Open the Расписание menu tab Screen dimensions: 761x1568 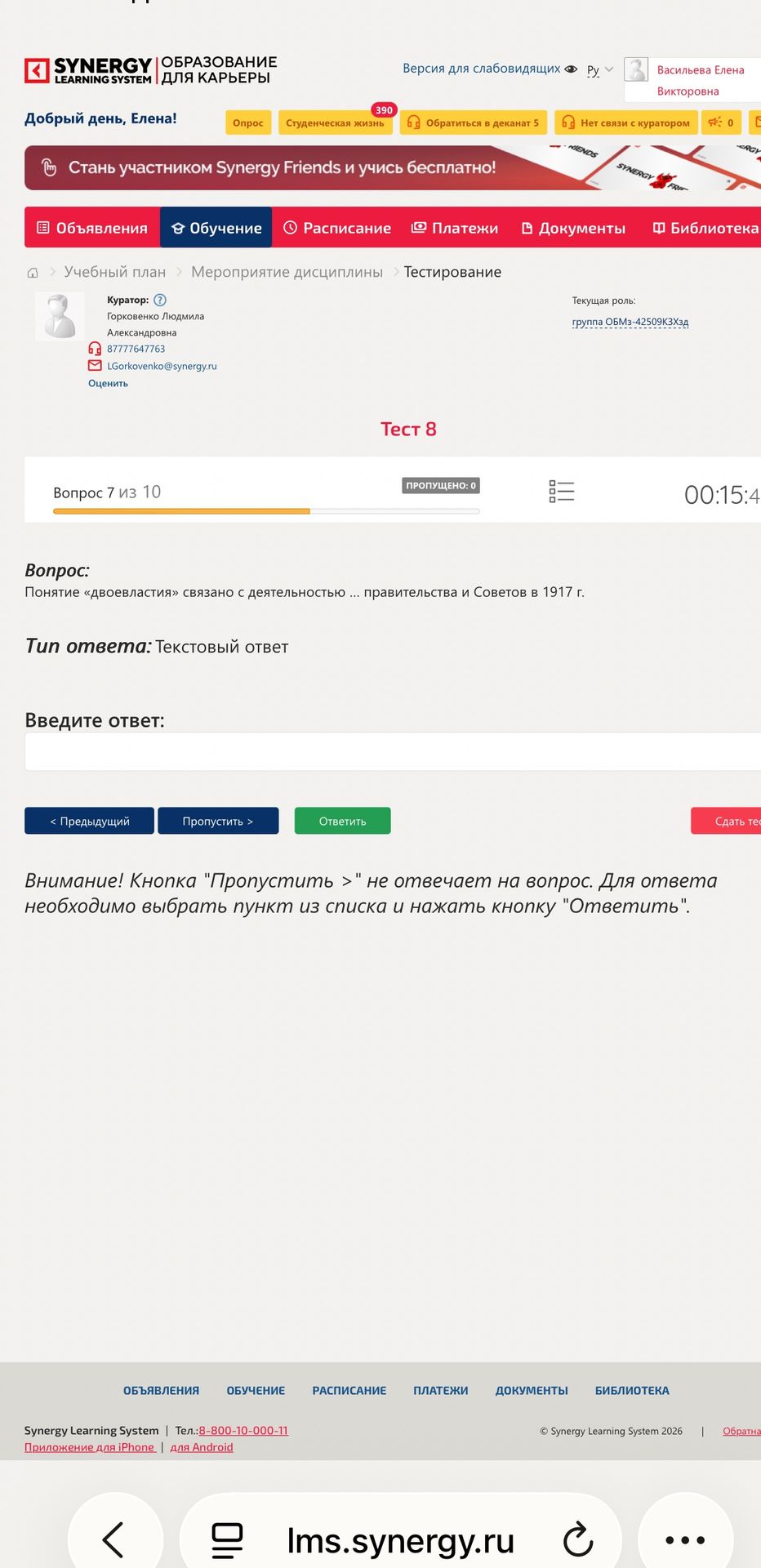click(x=337, y=228)
